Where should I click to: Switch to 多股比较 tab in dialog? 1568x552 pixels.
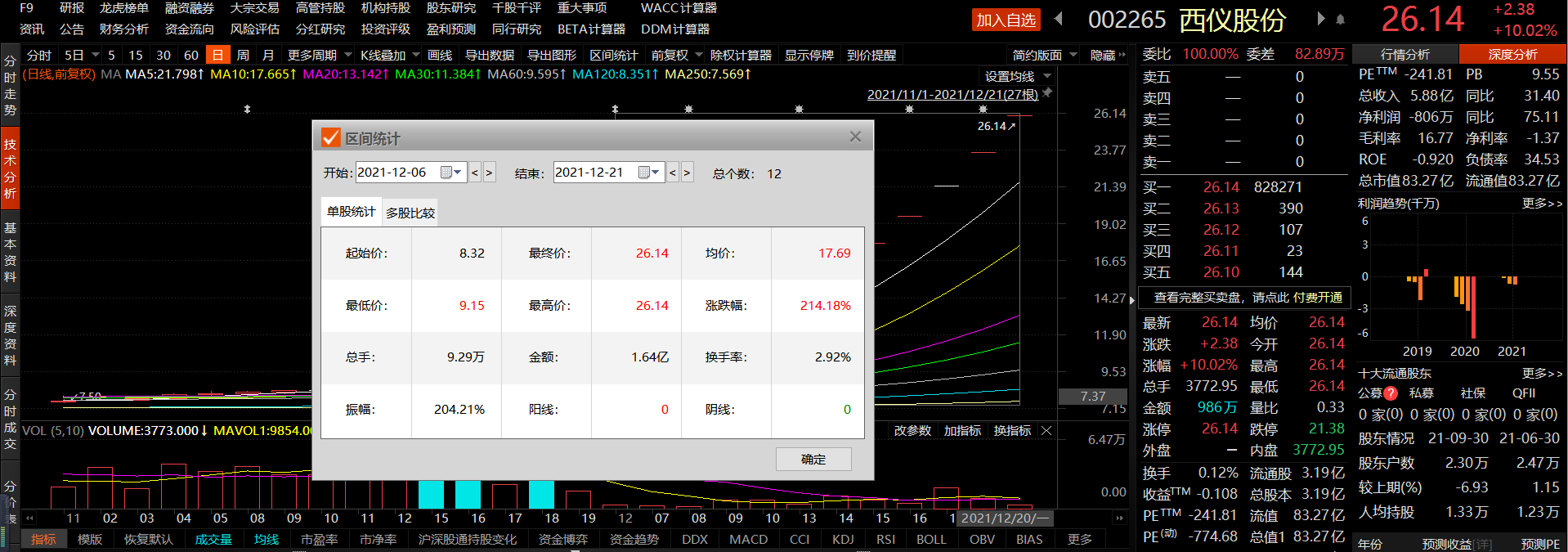click(x=410, y=213)
